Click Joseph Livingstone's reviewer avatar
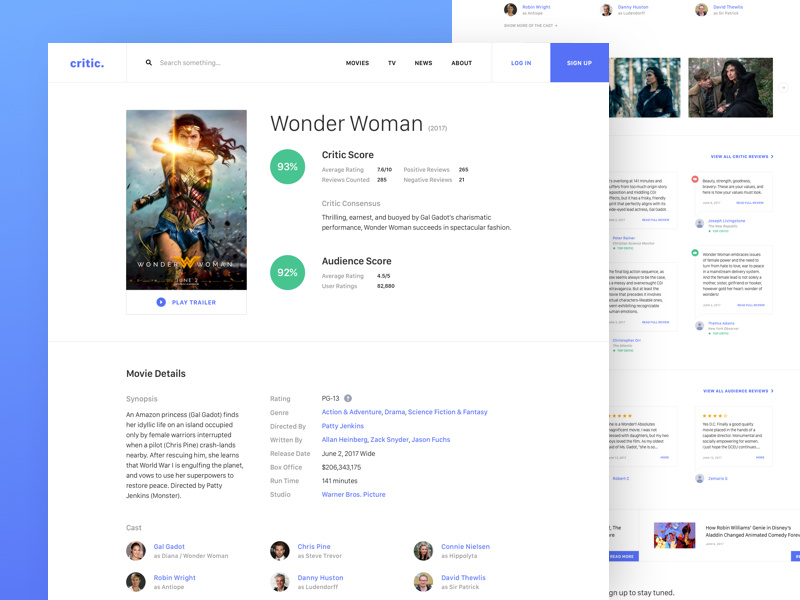The width and height of the screenshot is (800, 600). [x=700, y=223]
